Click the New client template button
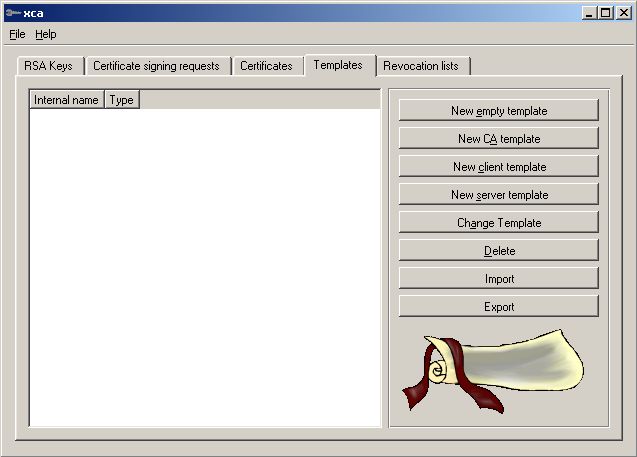The height and width of the screenshot is (457, 637). click(x=499, y=167)
